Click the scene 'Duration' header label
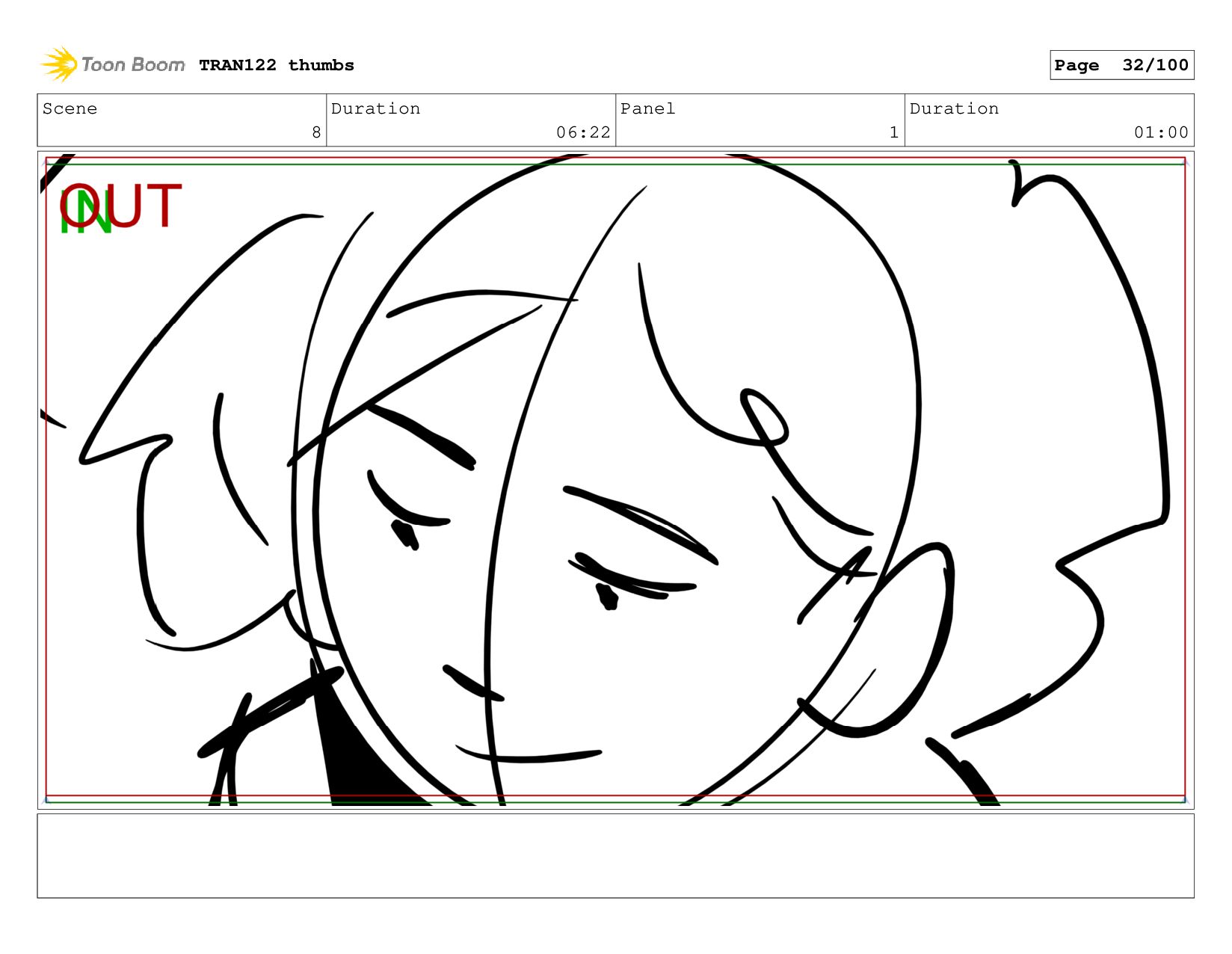This screenshot has width=1232, height=954. pyautogui.click(x=375, y=108)
